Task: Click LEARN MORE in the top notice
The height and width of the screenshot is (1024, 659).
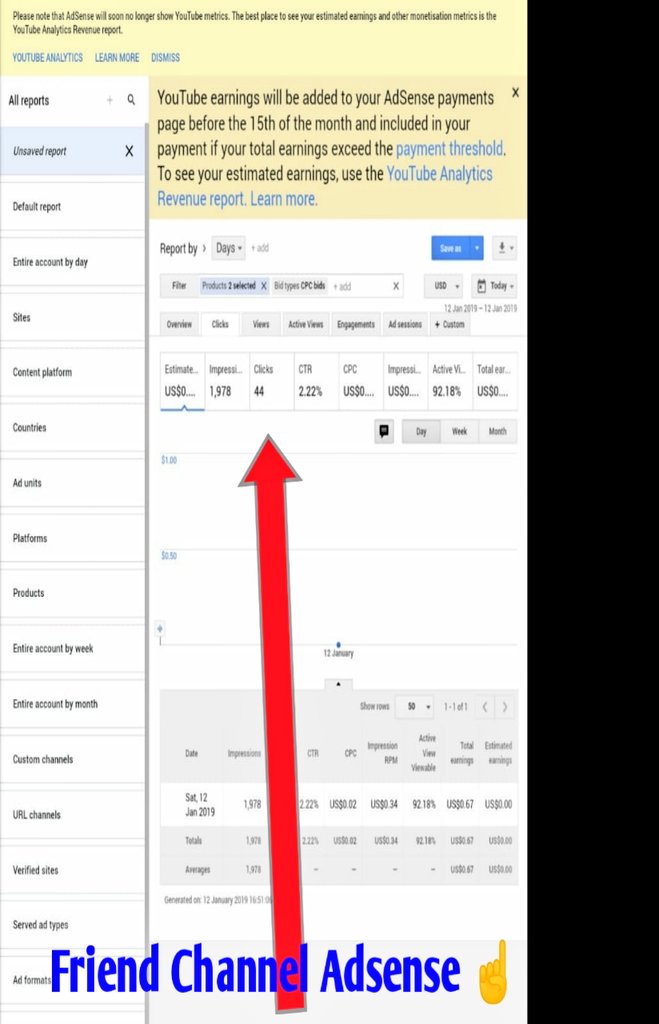Action: pos(117,57)
